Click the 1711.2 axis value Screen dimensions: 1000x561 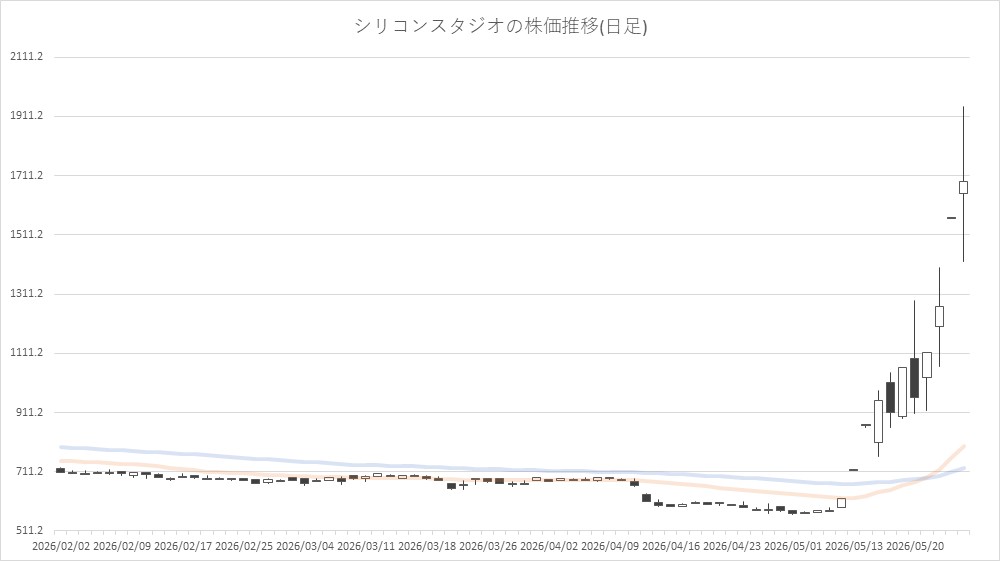27,175
